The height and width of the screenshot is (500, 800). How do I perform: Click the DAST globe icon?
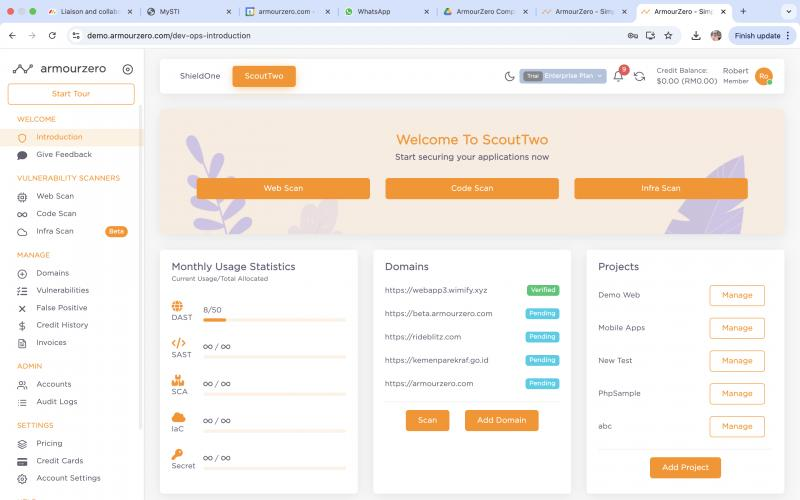[177, 306]
